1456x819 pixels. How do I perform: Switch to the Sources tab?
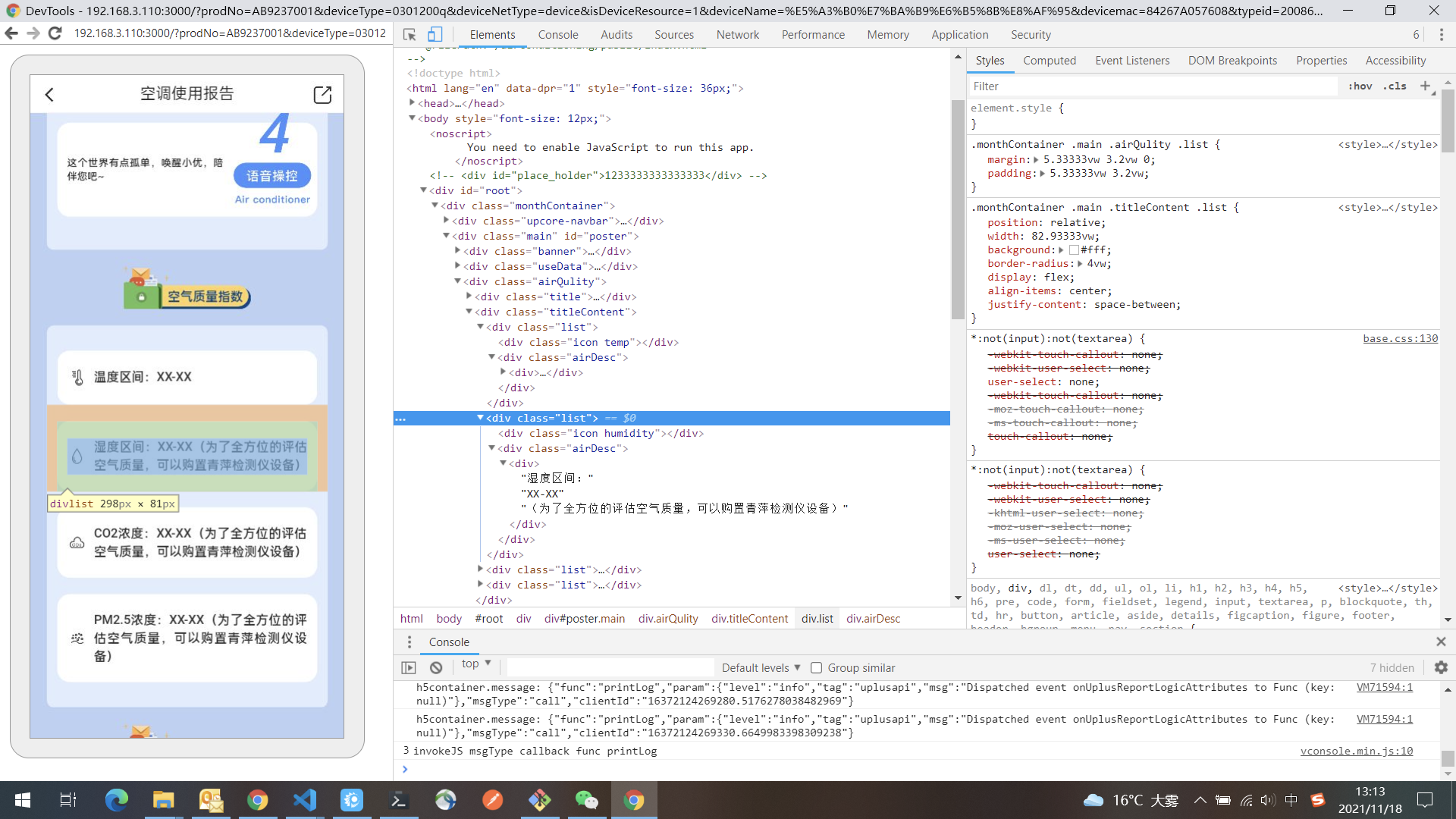point(674,35)
